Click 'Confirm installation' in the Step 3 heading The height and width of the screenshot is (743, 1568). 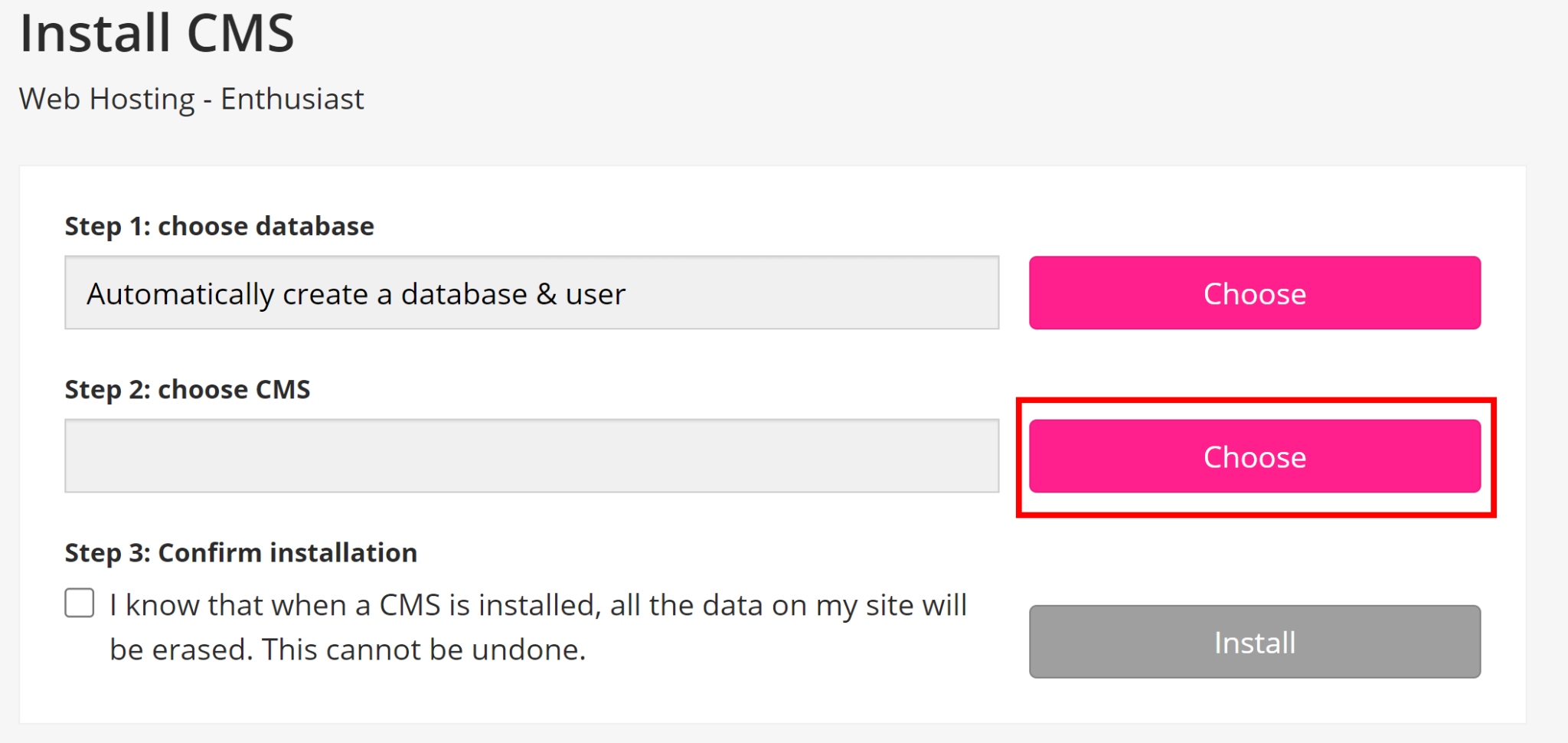point(287,553)
